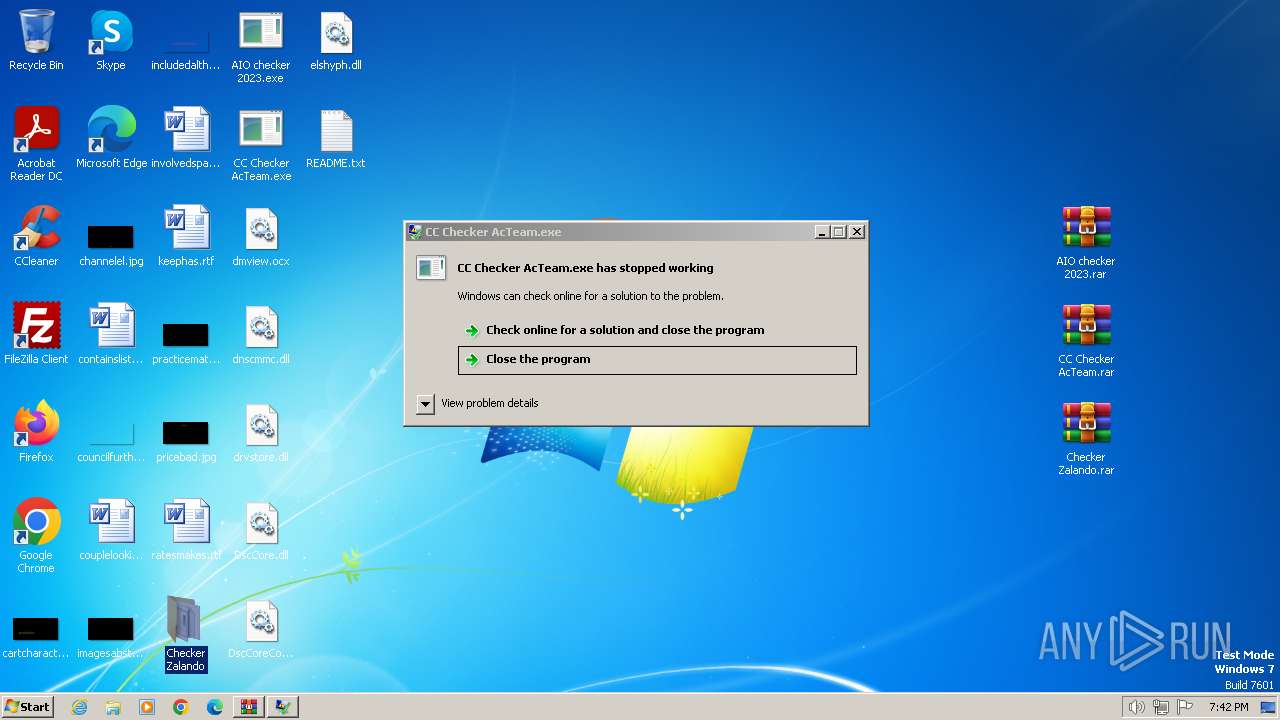Select the Skype desktop shortcut

(111, 40)
